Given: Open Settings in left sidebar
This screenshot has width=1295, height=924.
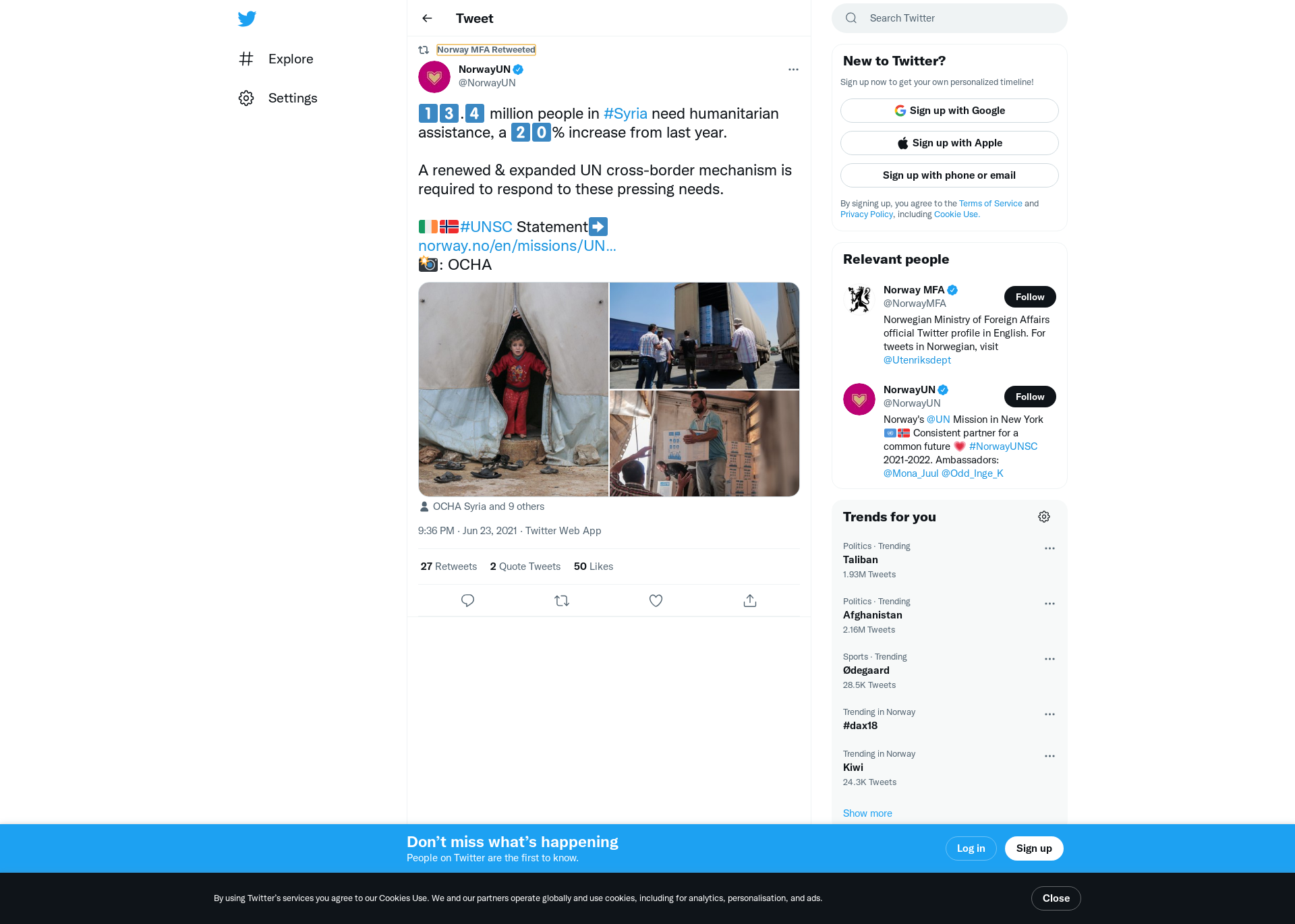Looking at the screenshot, I should coord(278,98).
